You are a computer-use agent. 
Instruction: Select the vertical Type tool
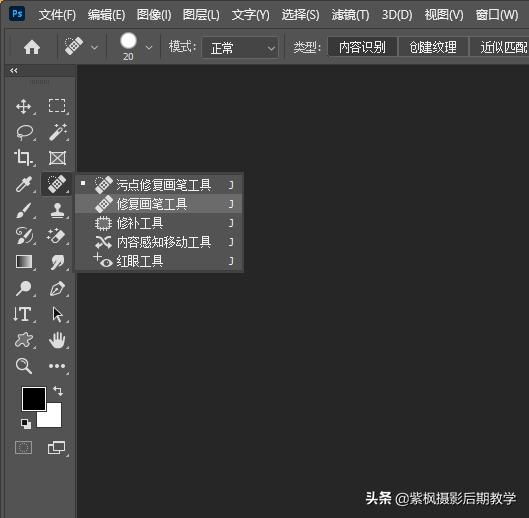tap(23, 314)
